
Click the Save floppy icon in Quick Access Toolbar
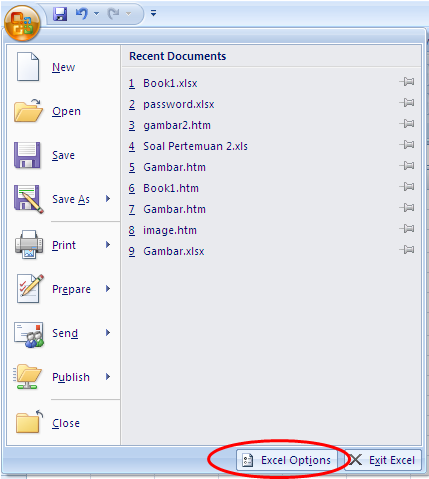coord(60,14)
